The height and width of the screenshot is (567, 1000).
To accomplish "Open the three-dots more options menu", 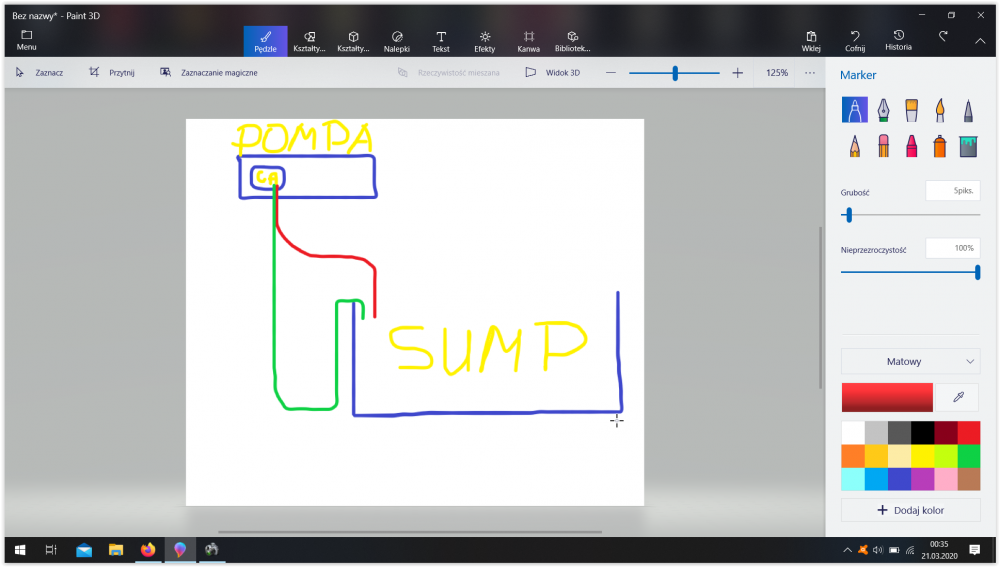I will pyautogui.click(x=810, y=73).
